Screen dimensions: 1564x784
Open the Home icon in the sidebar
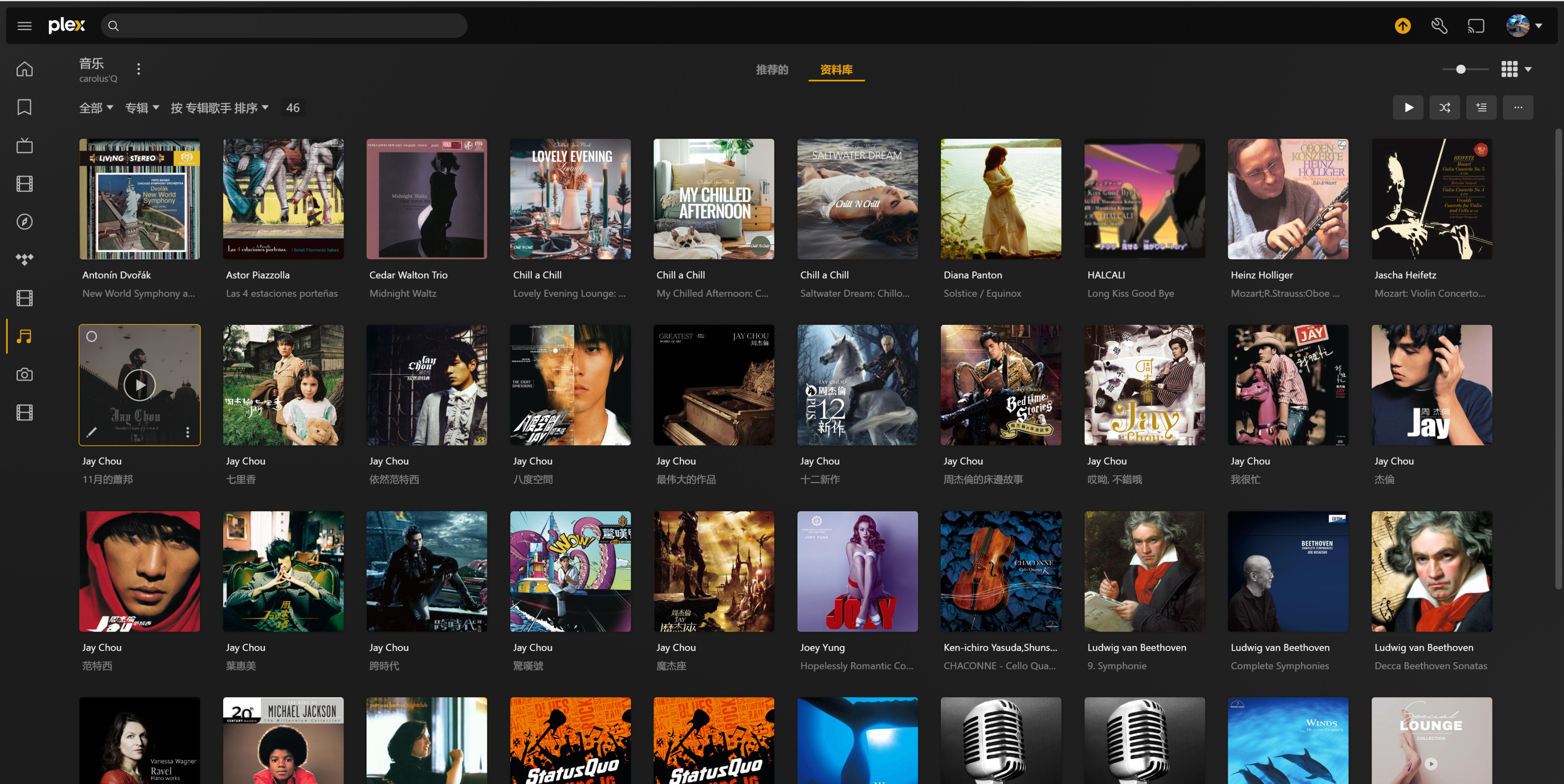24,69
